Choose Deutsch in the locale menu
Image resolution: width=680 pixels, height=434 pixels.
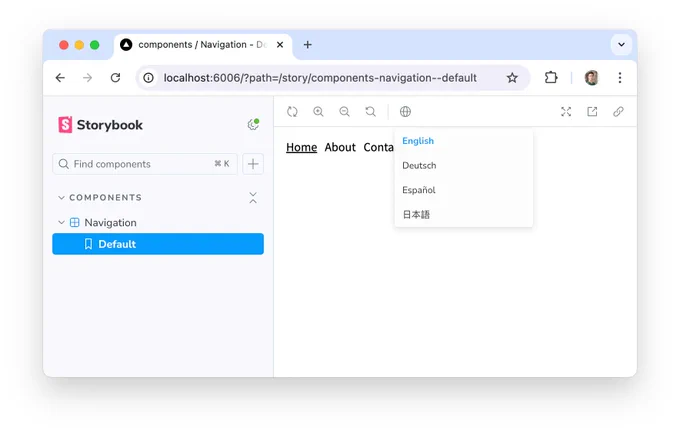[464, 166]
